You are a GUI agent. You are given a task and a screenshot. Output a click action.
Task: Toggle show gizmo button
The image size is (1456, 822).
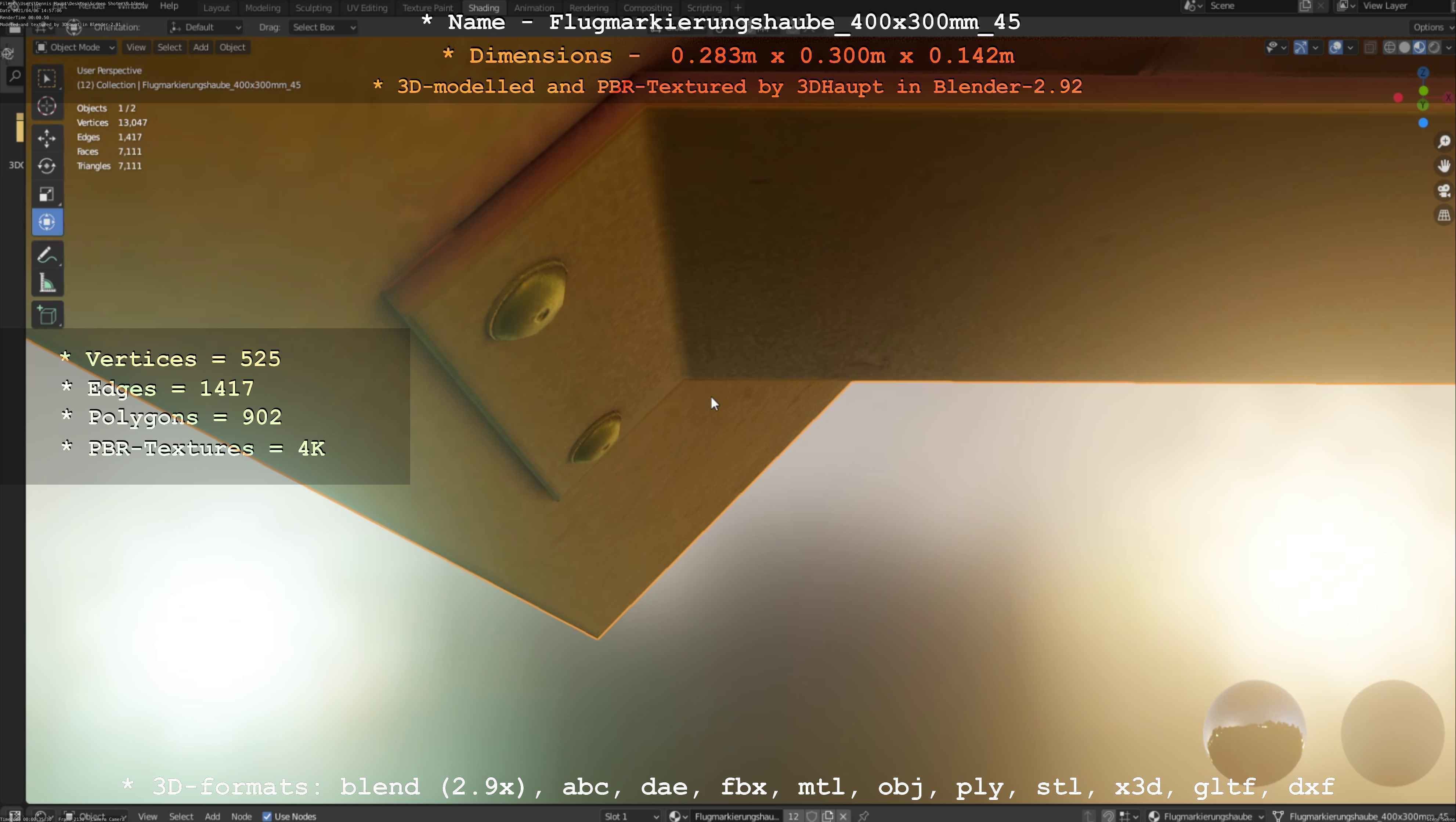pyautogui.click(x=1301, y=47)
